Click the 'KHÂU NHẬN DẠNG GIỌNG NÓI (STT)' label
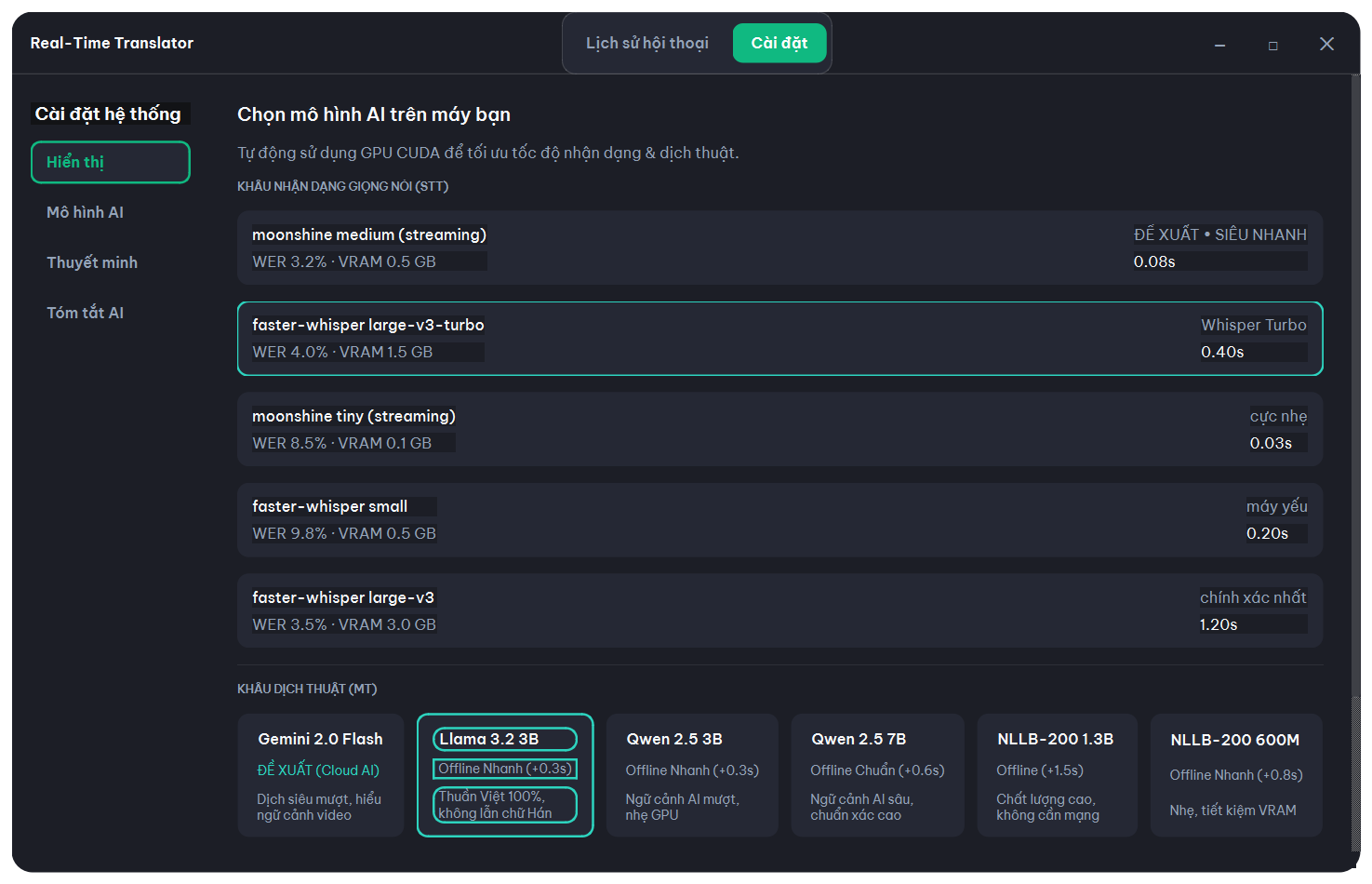 [343, 186]
